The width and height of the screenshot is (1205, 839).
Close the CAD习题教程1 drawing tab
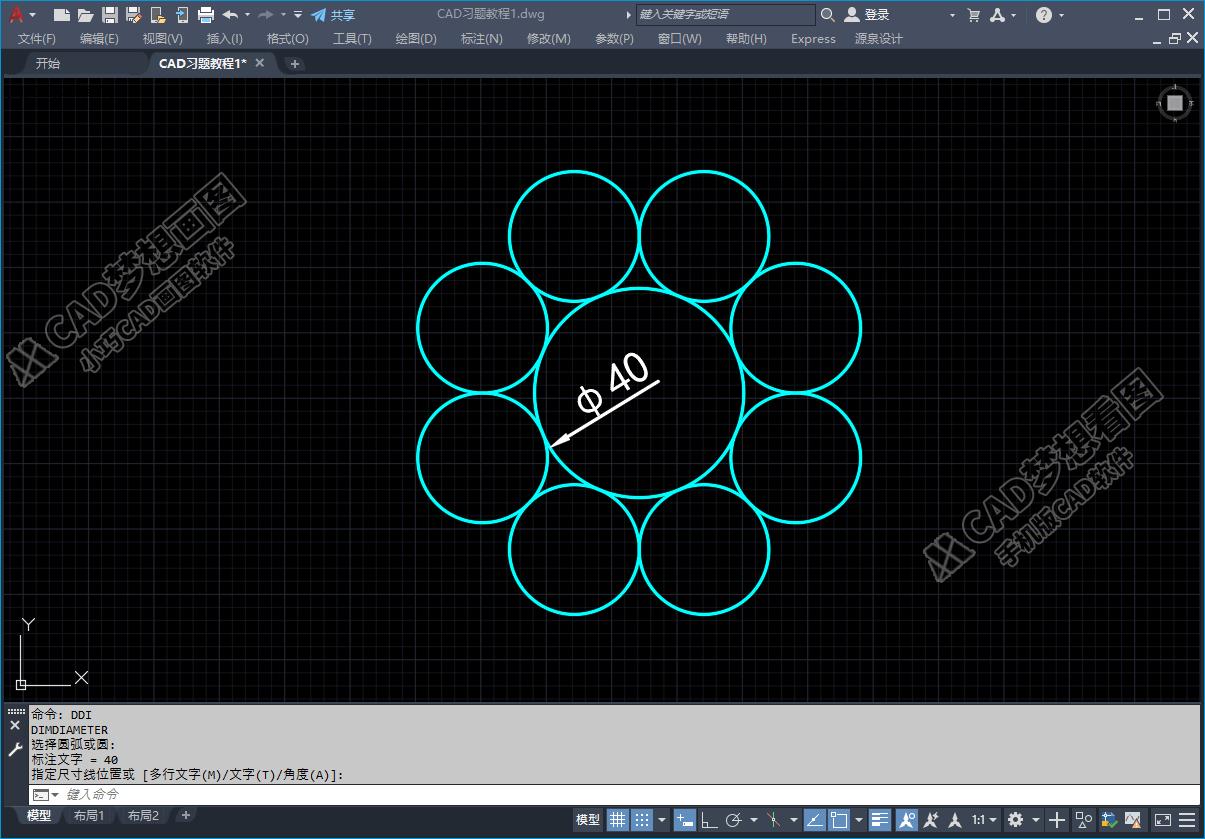click(260, 63)
